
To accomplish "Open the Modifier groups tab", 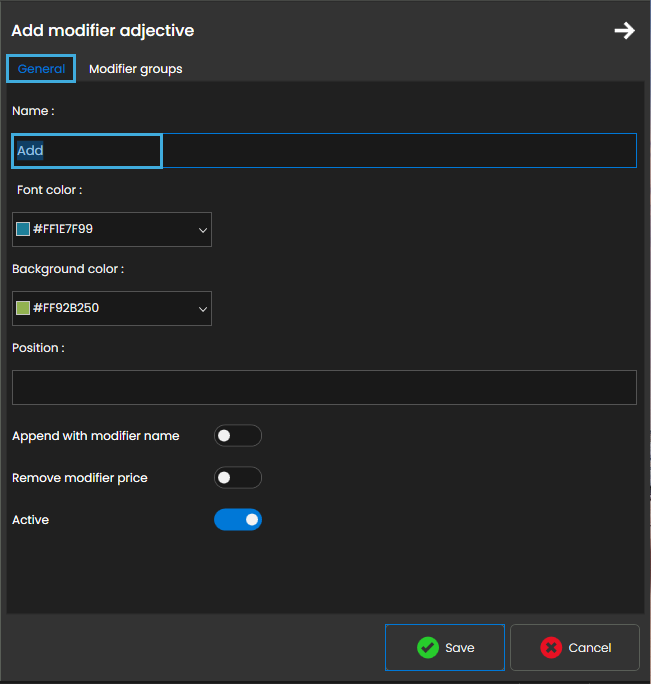I will click(135, 69).
